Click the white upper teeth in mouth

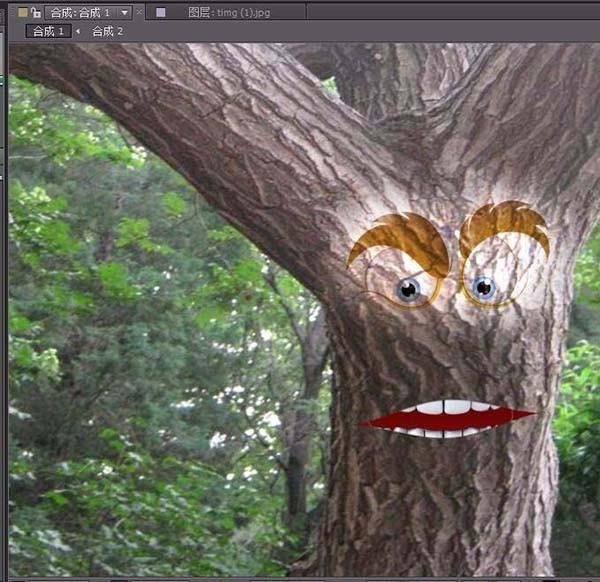(448, 407)
